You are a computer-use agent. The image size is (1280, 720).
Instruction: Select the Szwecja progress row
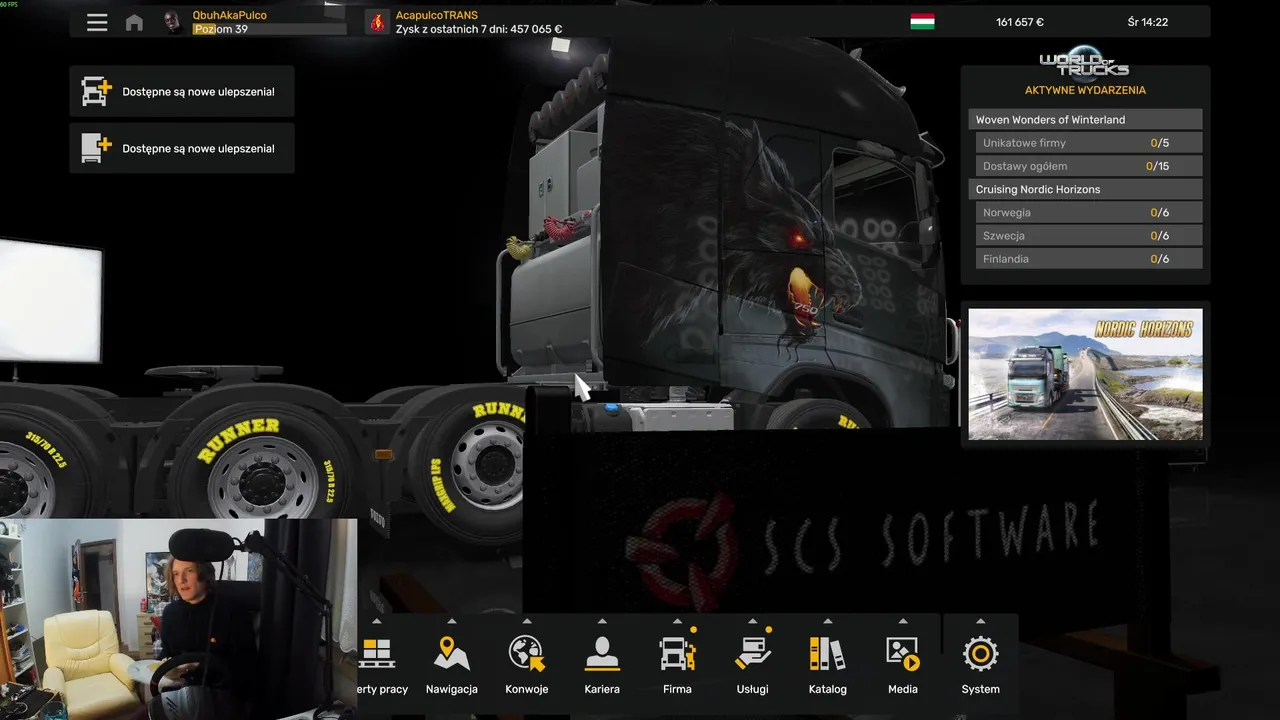[1089, 235]
